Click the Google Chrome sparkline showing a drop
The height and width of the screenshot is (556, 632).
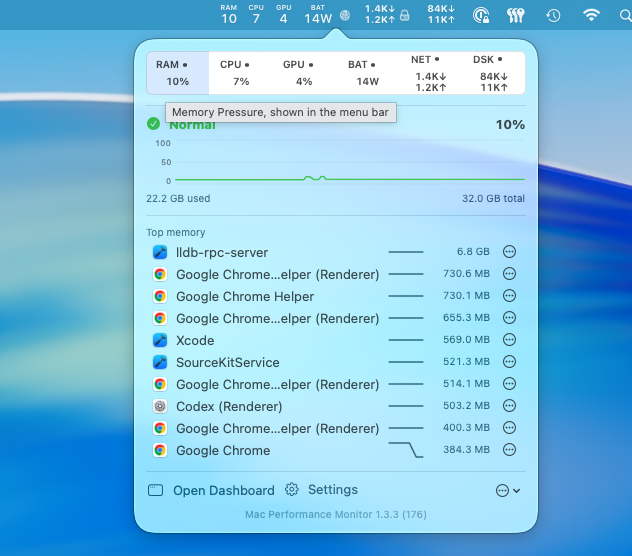click(406, 450)
